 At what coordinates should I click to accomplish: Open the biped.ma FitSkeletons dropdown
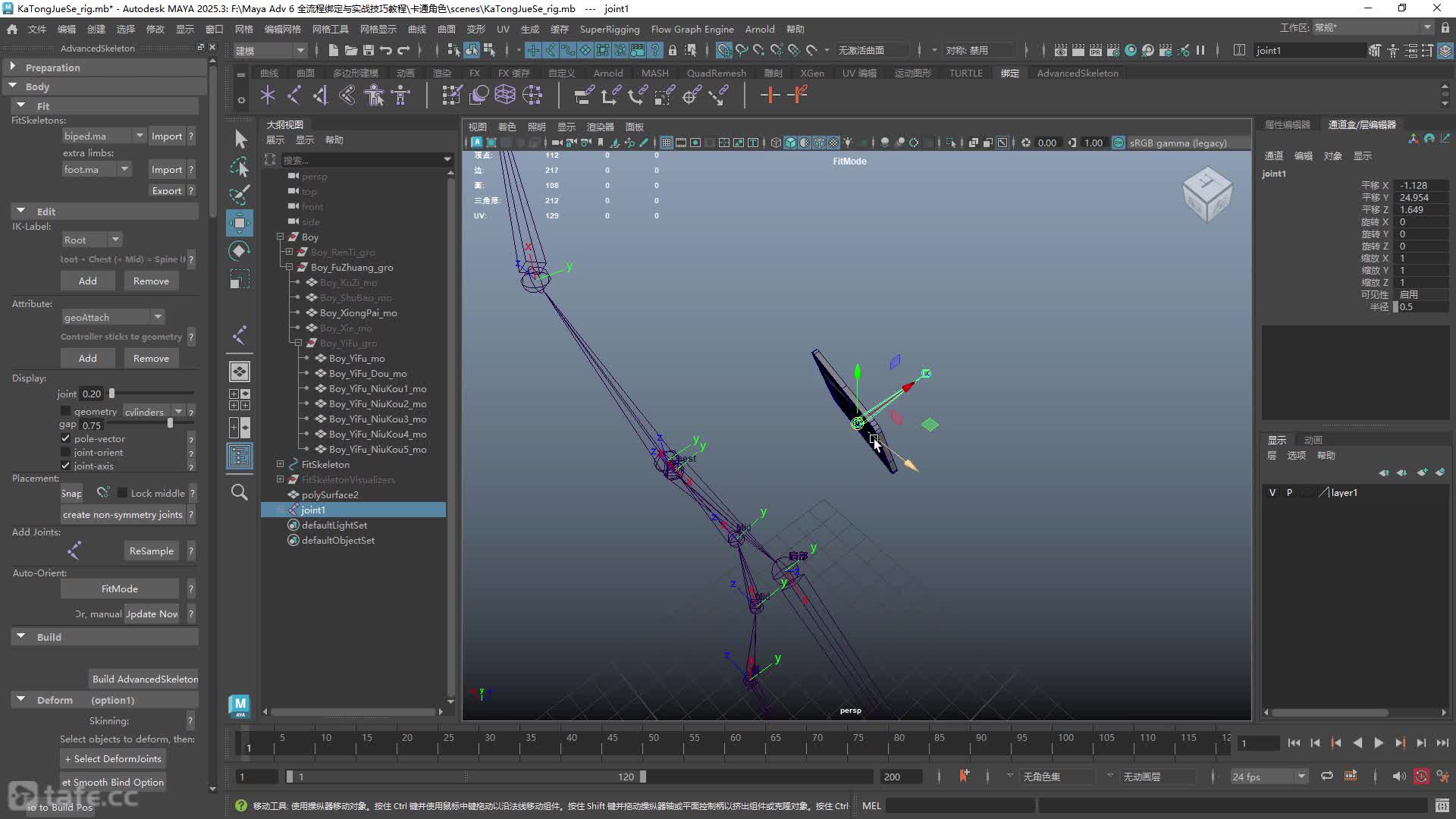pyautogui.click(x=104, y=136)
